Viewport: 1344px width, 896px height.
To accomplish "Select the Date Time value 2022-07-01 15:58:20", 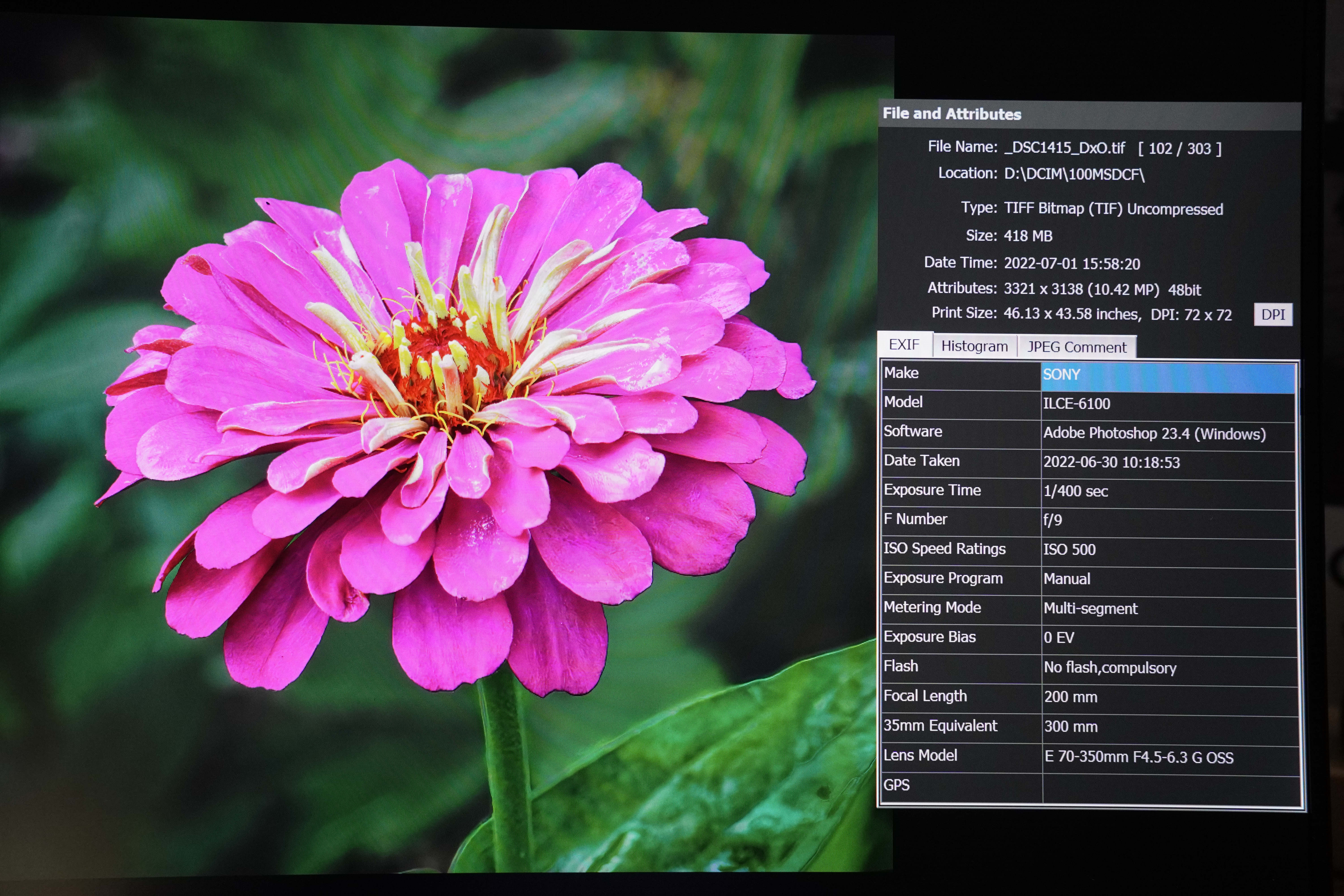I will 1072,263.
